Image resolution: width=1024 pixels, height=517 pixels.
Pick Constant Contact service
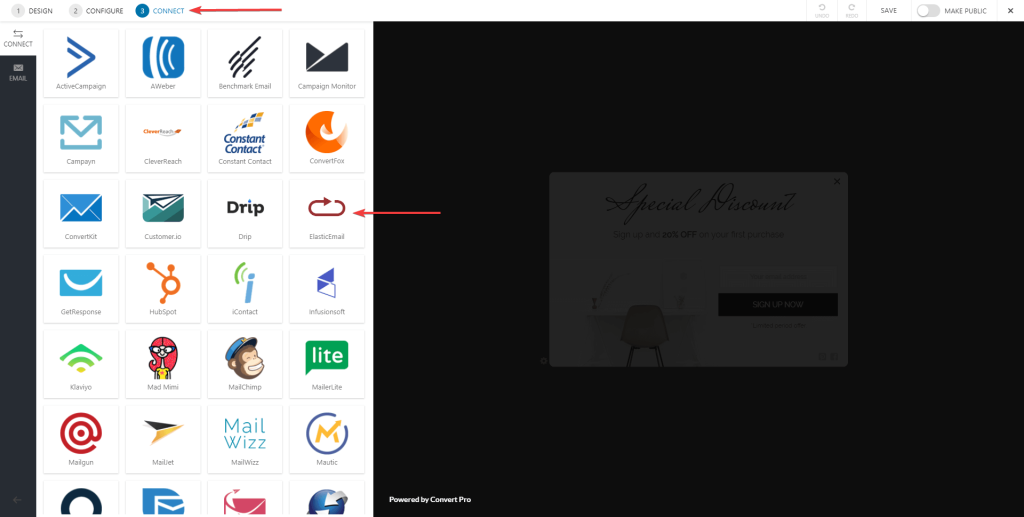245,138
